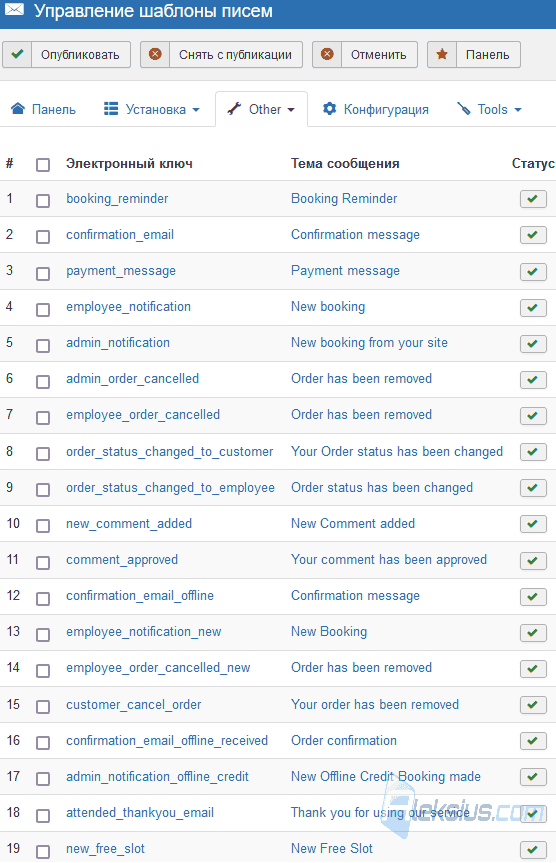This screenshot has width=556, height=863.
Task: Go to the Конфигурация tab
Action: coord(375,110)
